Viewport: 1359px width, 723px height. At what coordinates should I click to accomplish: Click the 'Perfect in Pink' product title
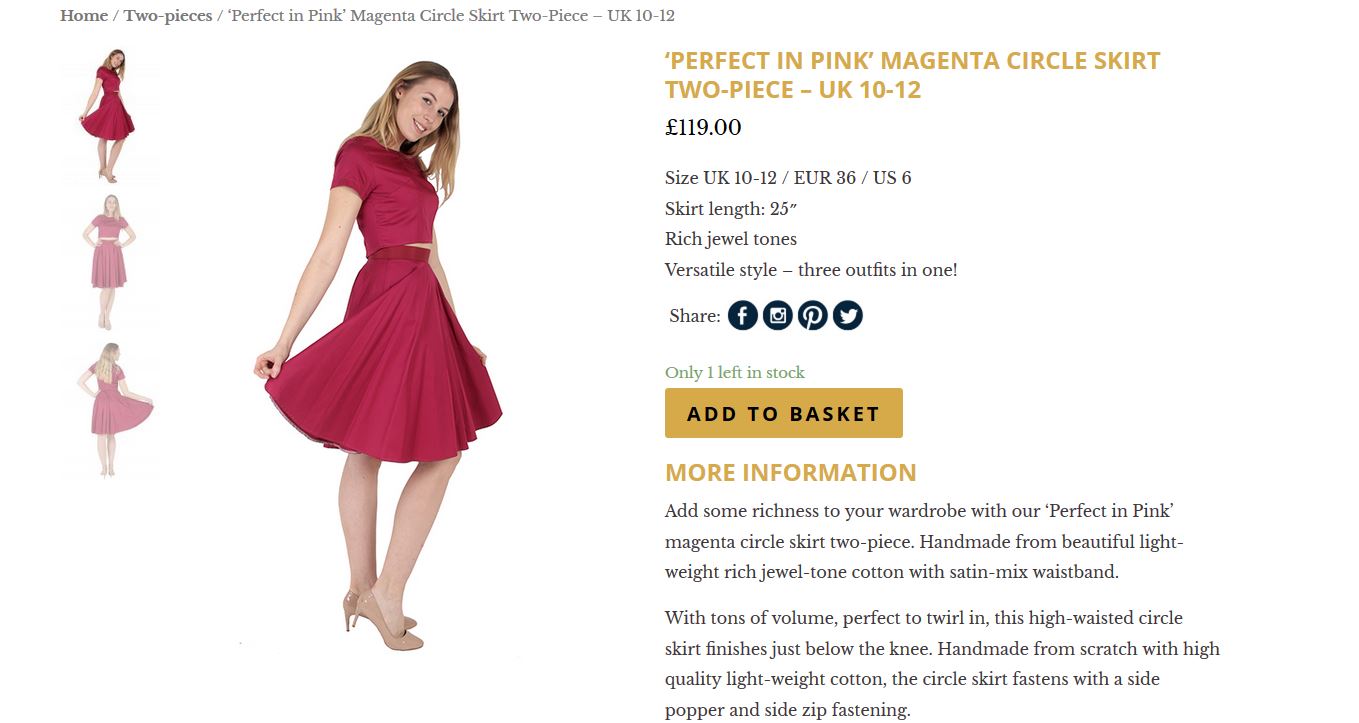[911, 75]
